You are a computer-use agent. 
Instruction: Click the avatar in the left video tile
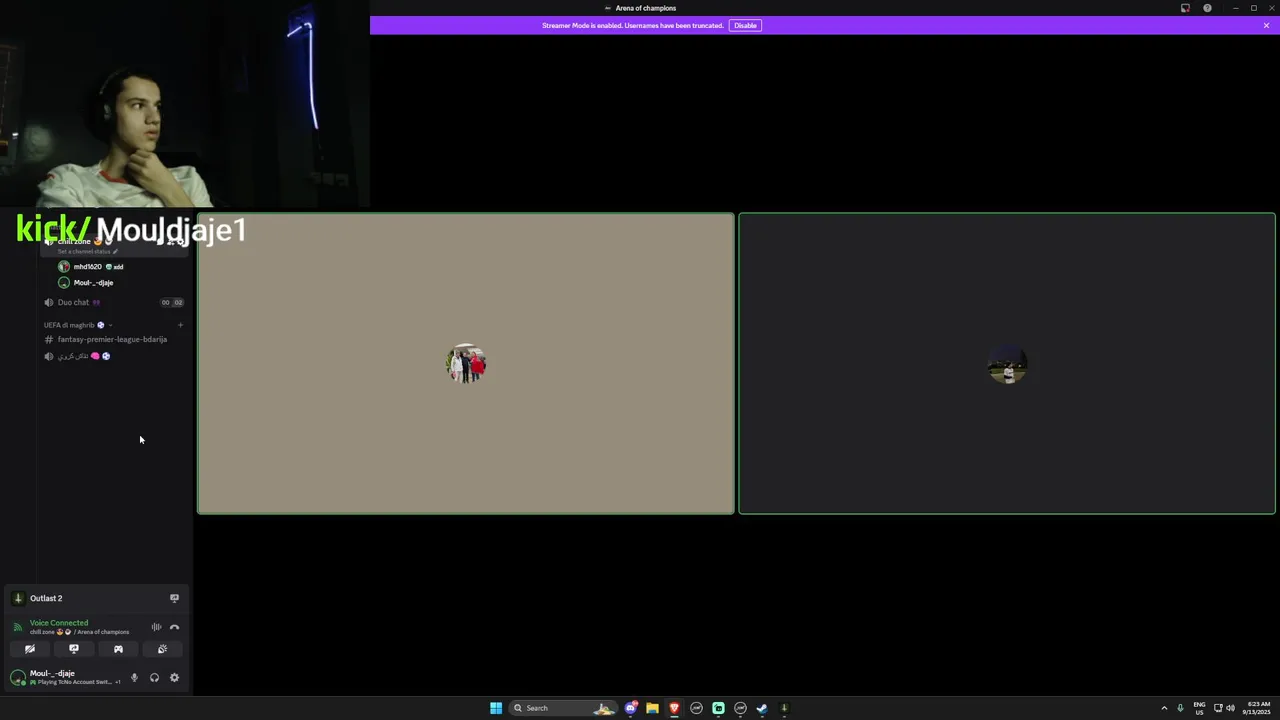click(x=466, y=364)
